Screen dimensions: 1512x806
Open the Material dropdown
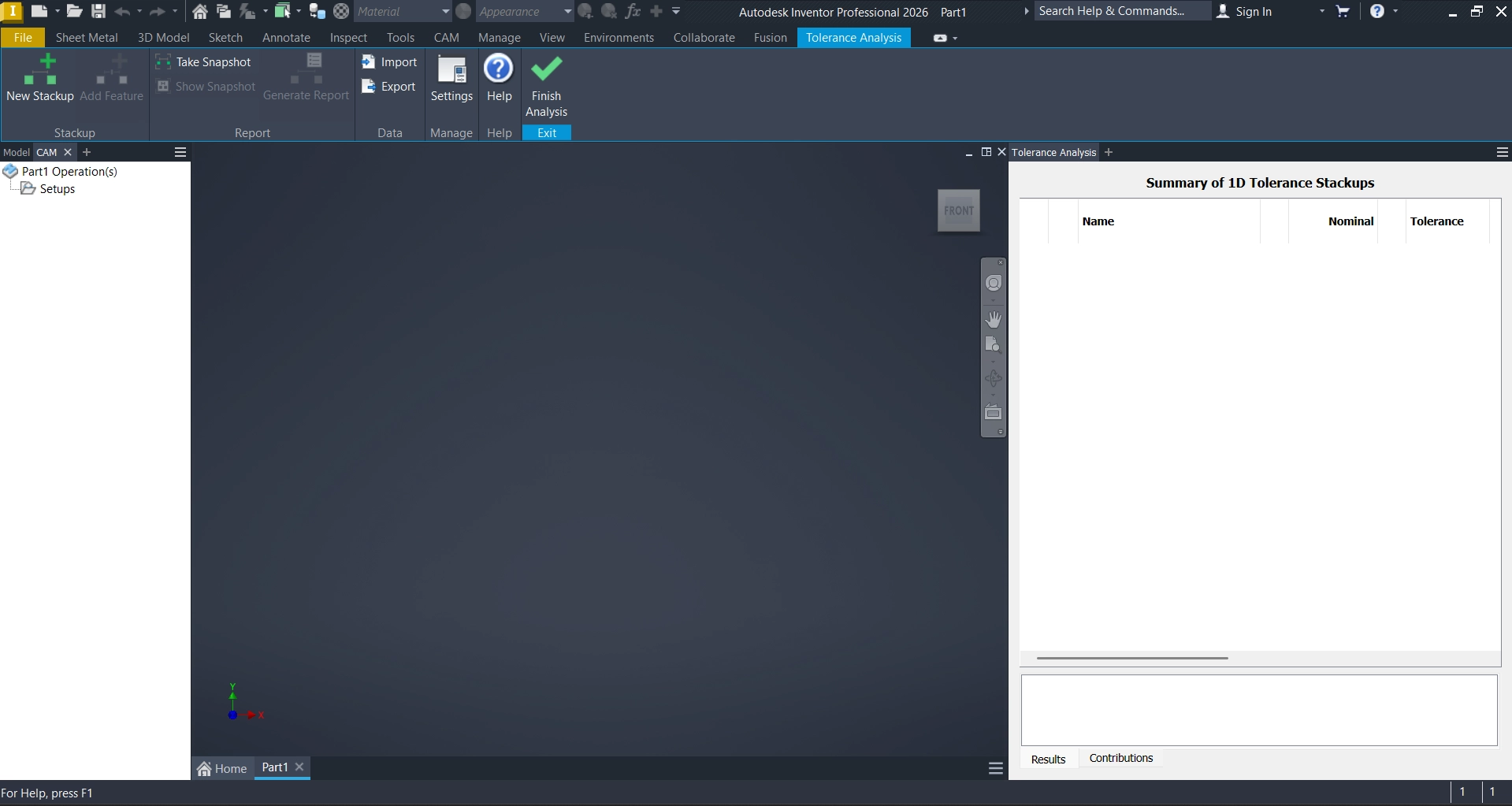pos(445,12)
